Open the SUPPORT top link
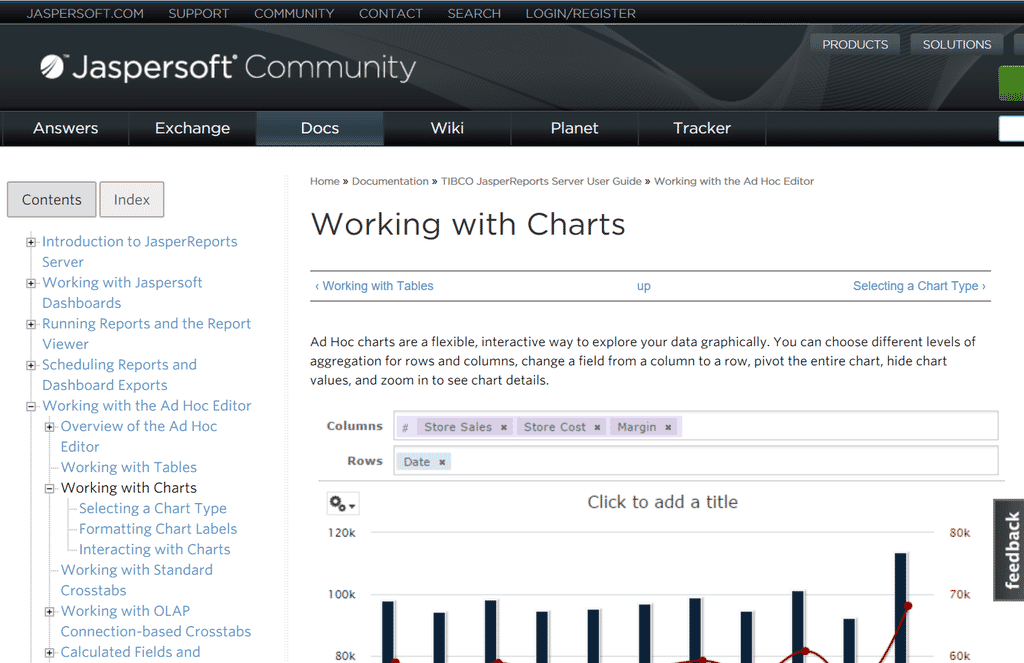Screen dimensions: 1024x663 [x=199, y=14]
